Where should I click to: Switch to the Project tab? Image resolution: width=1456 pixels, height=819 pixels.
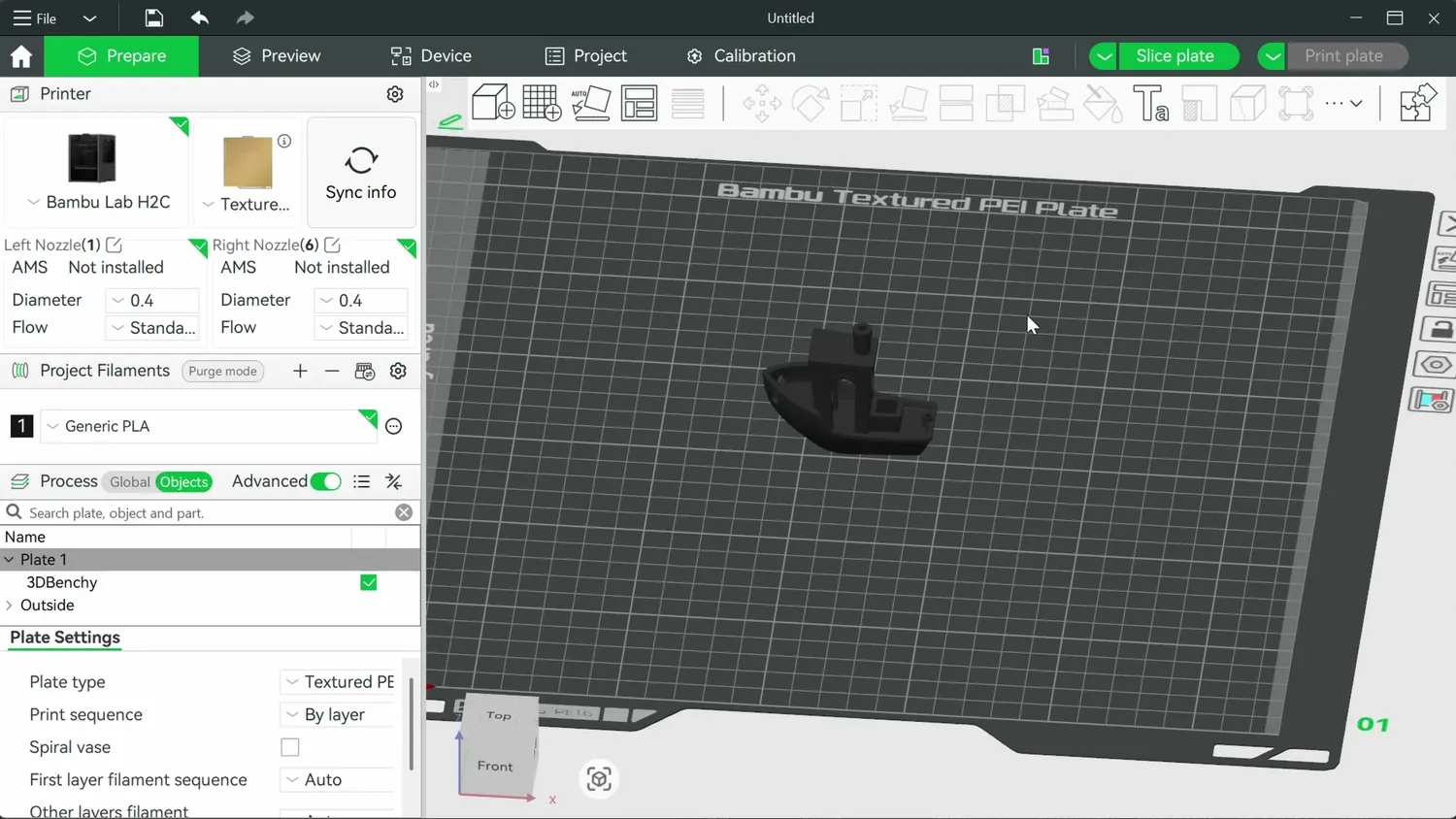click(x=586, y=56)
